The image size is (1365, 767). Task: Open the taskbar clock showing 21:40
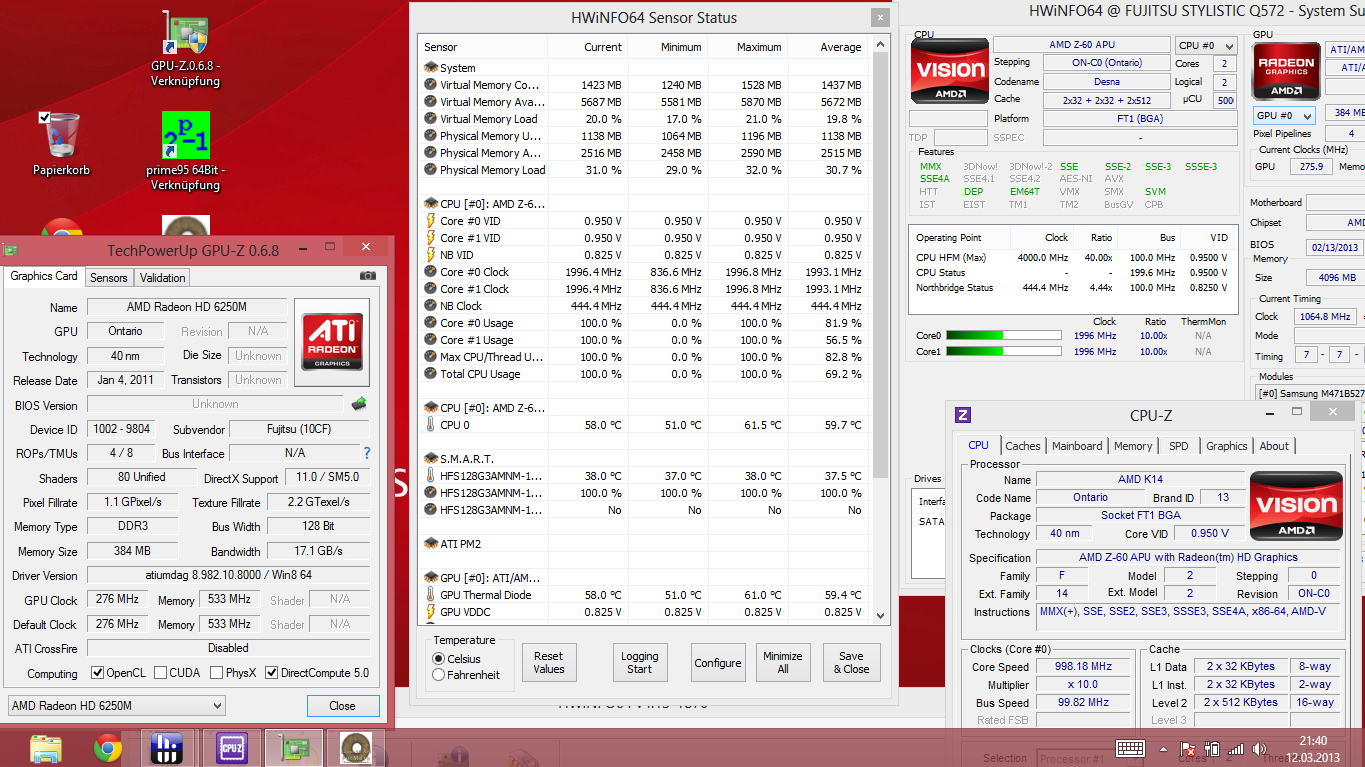point(1314,748)
